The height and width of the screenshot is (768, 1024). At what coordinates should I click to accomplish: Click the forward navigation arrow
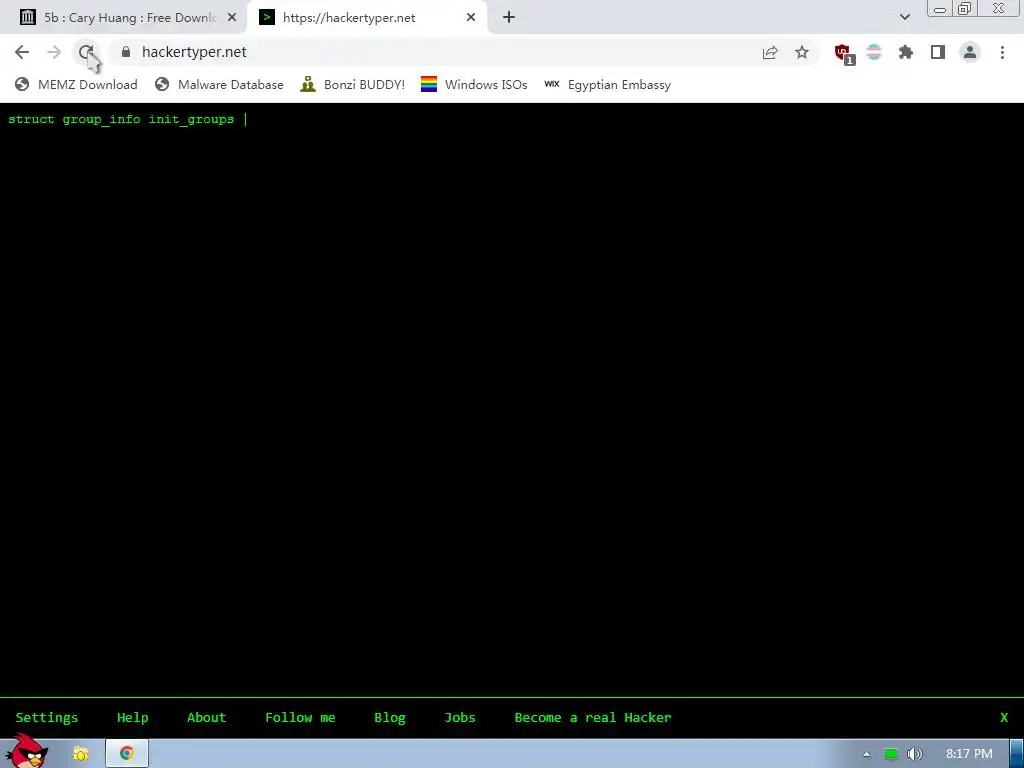click(x=54, y=52)
